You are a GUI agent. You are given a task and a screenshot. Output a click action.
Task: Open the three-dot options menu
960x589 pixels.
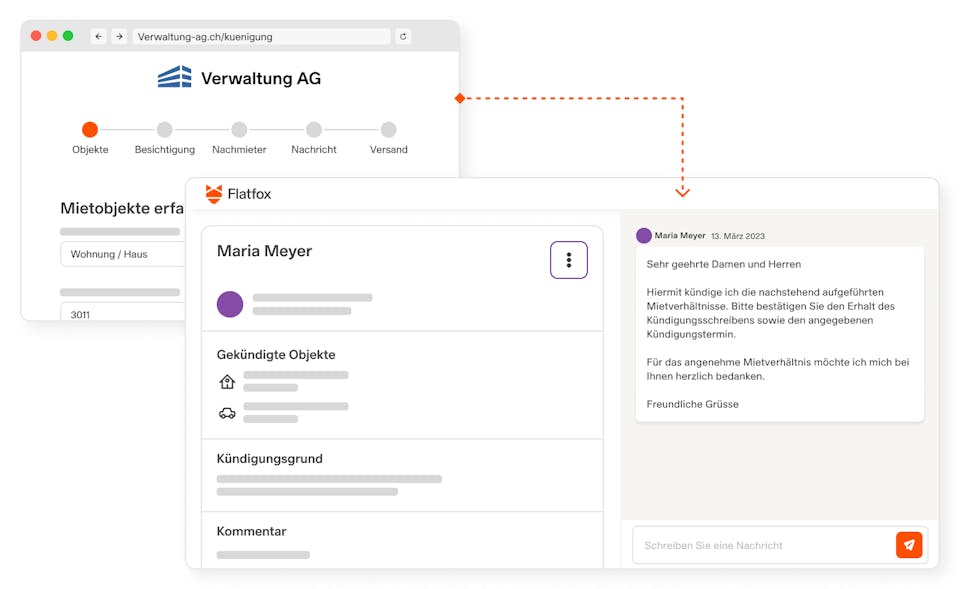click(568, 260)
